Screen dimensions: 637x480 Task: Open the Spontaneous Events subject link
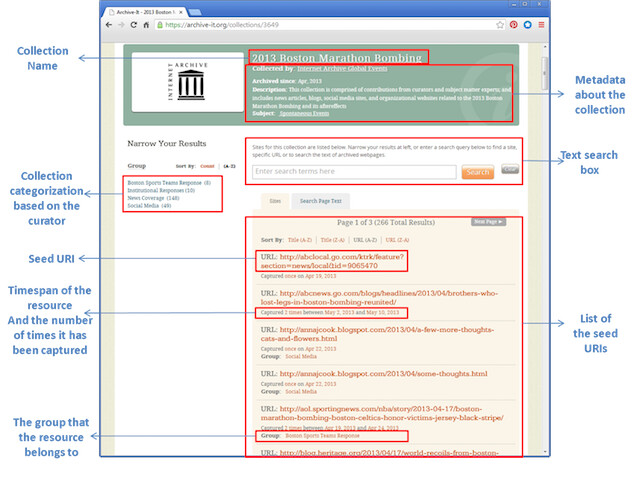304,113
